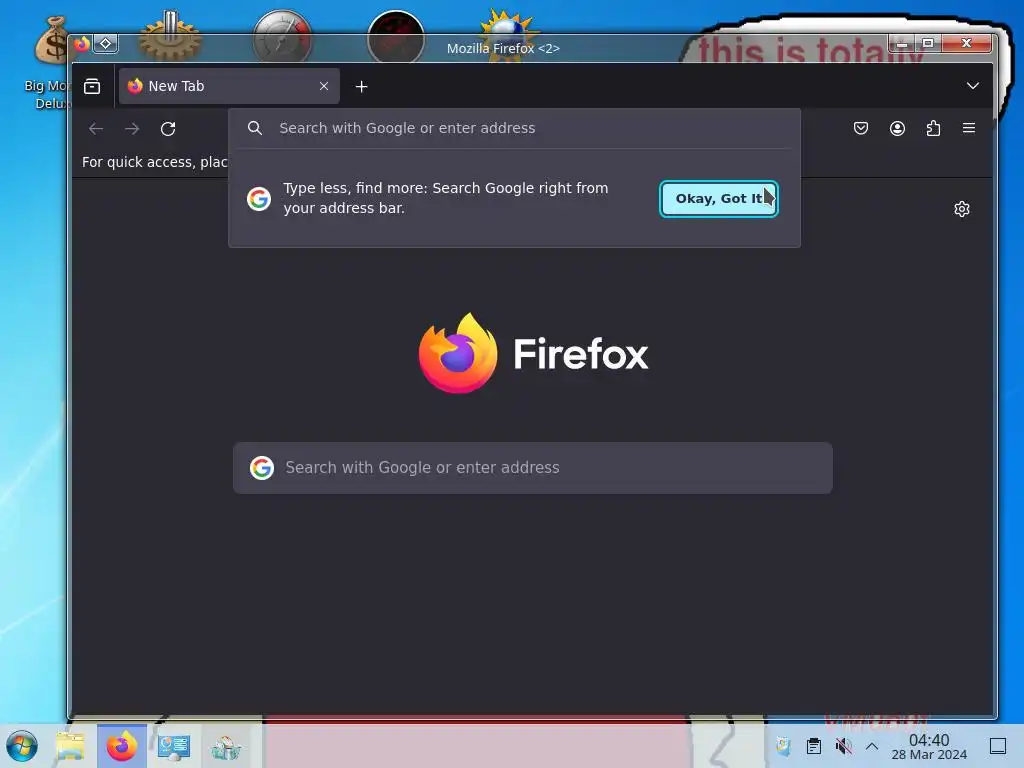Focus the address bar search field

click(515, 128)
